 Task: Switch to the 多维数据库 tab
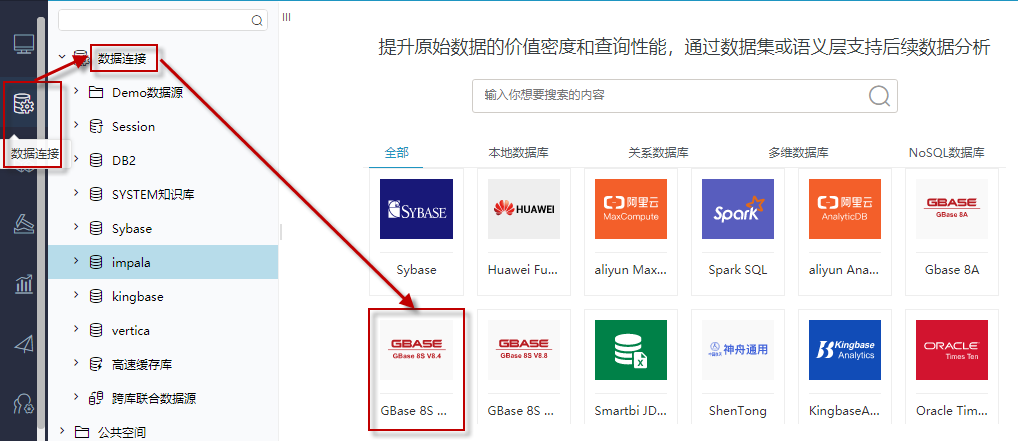[798, 153]
